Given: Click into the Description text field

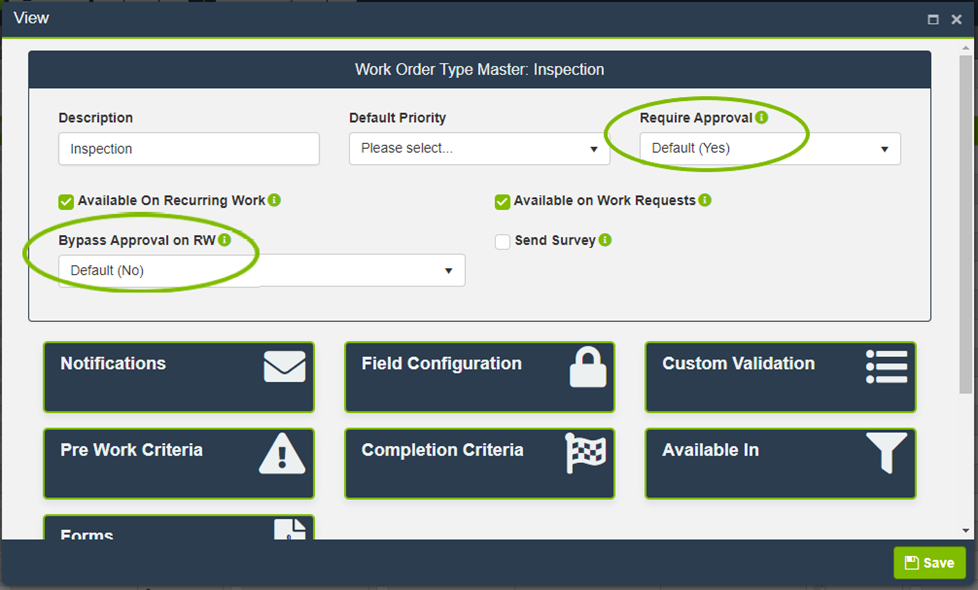Looking at the screenshot, I should click(189, 149).
